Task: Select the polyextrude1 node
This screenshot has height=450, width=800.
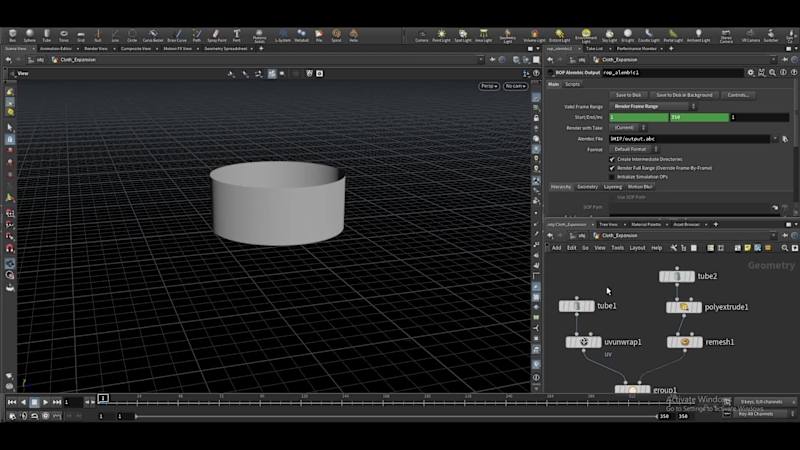Action: point(684,307)
